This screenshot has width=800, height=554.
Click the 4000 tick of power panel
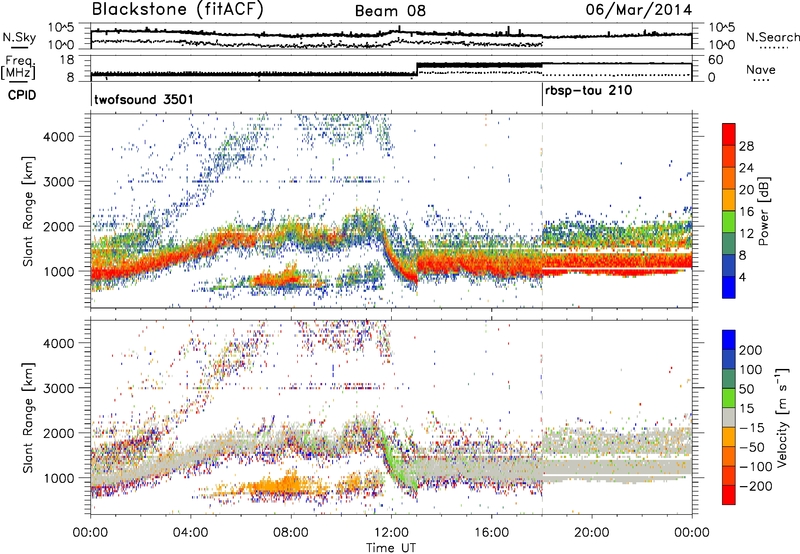59,137
